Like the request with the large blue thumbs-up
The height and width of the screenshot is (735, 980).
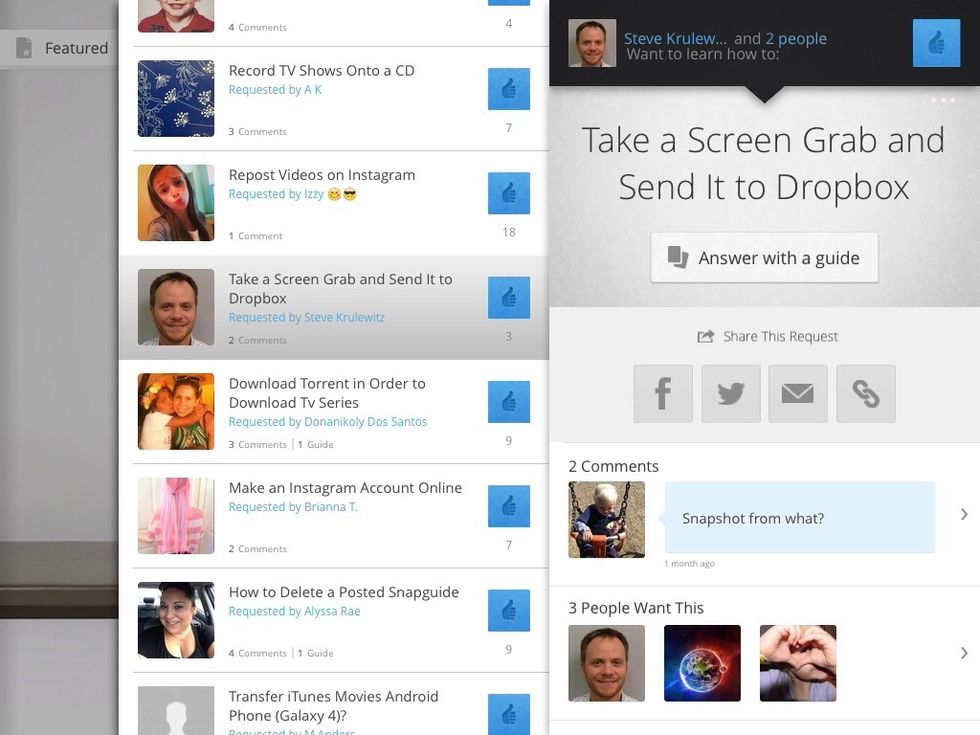pyautogui.click(x=936, y=43)
